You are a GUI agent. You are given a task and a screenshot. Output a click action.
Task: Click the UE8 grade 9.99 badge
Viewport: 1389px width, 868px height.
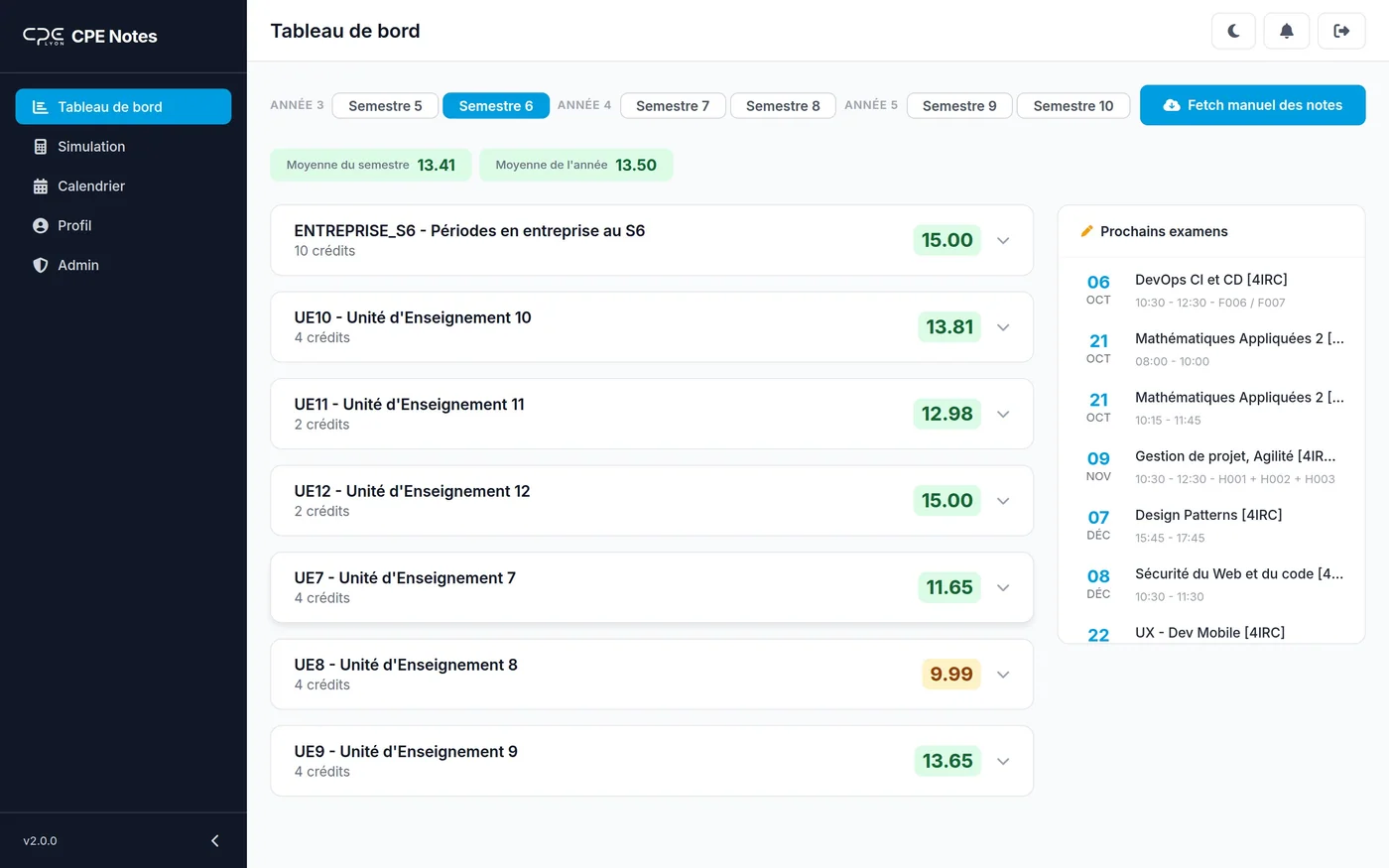951,675
